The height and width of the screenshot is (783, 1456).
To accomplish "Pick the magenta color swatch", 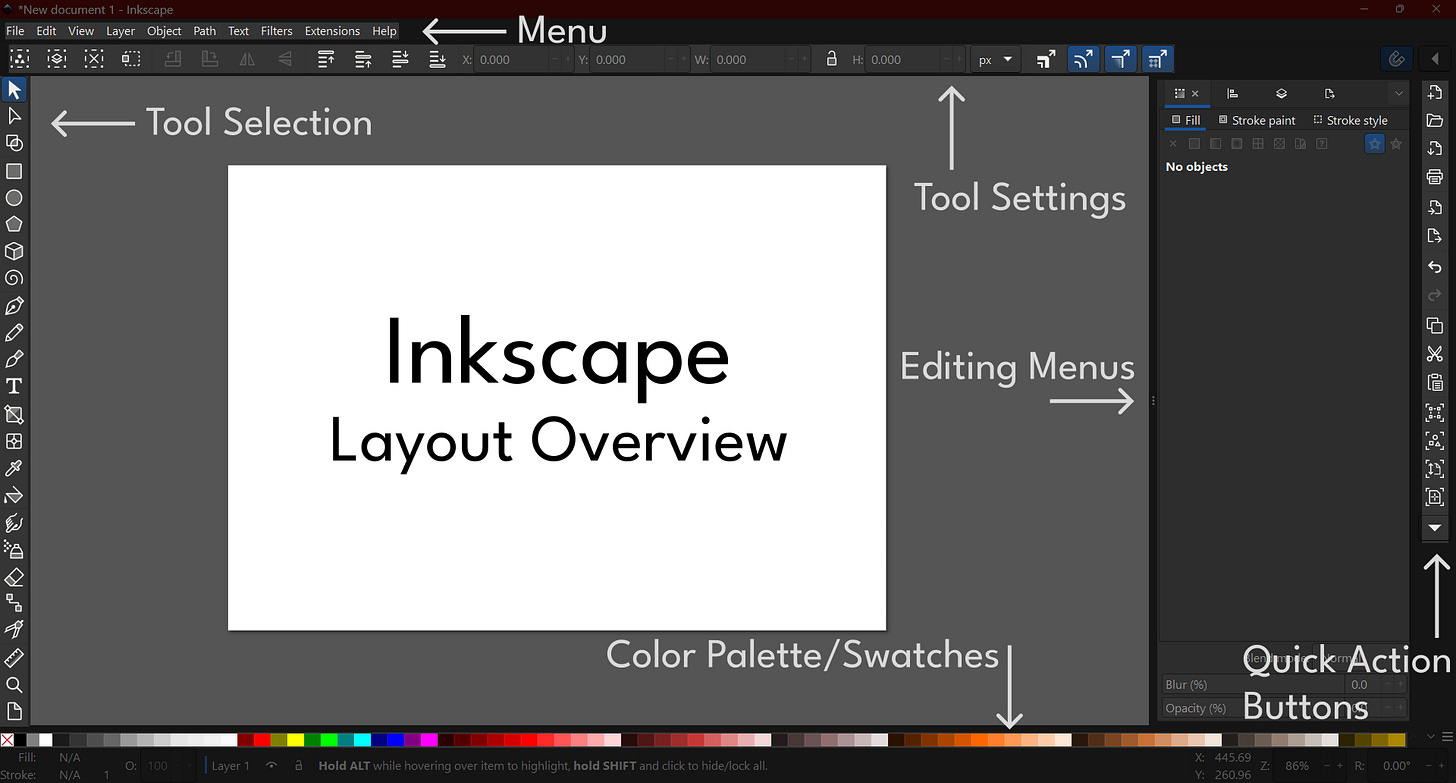I will [x=429, y=740].
